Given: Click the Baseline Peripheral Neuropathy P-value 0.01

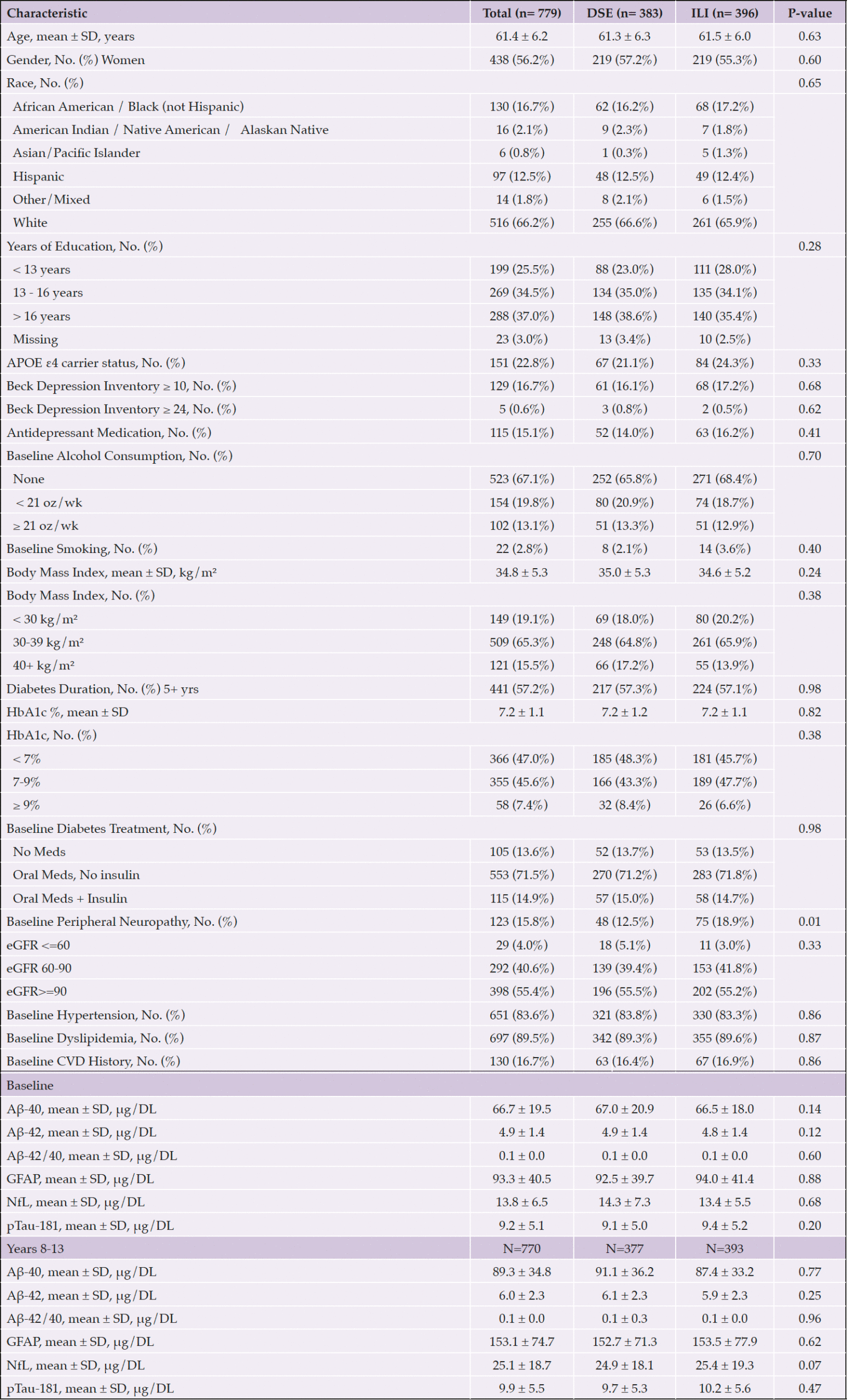Looking at the screenshot, I should point(809,921).
